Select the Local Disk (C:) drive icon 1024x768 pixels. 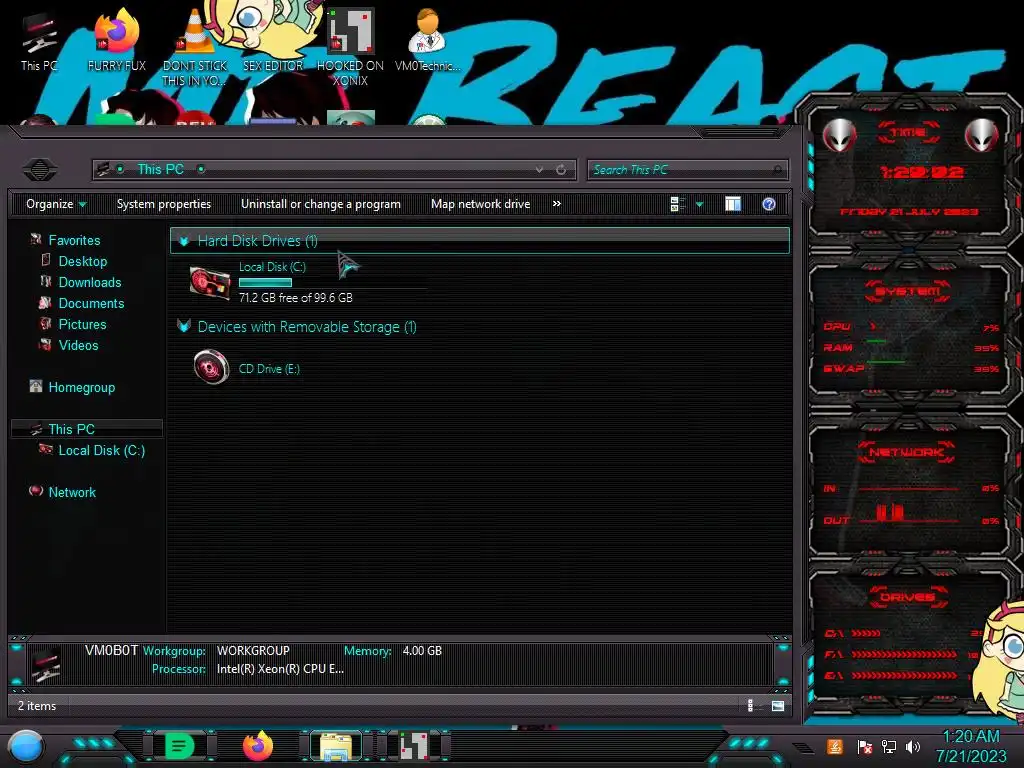(x=210, y=283)
